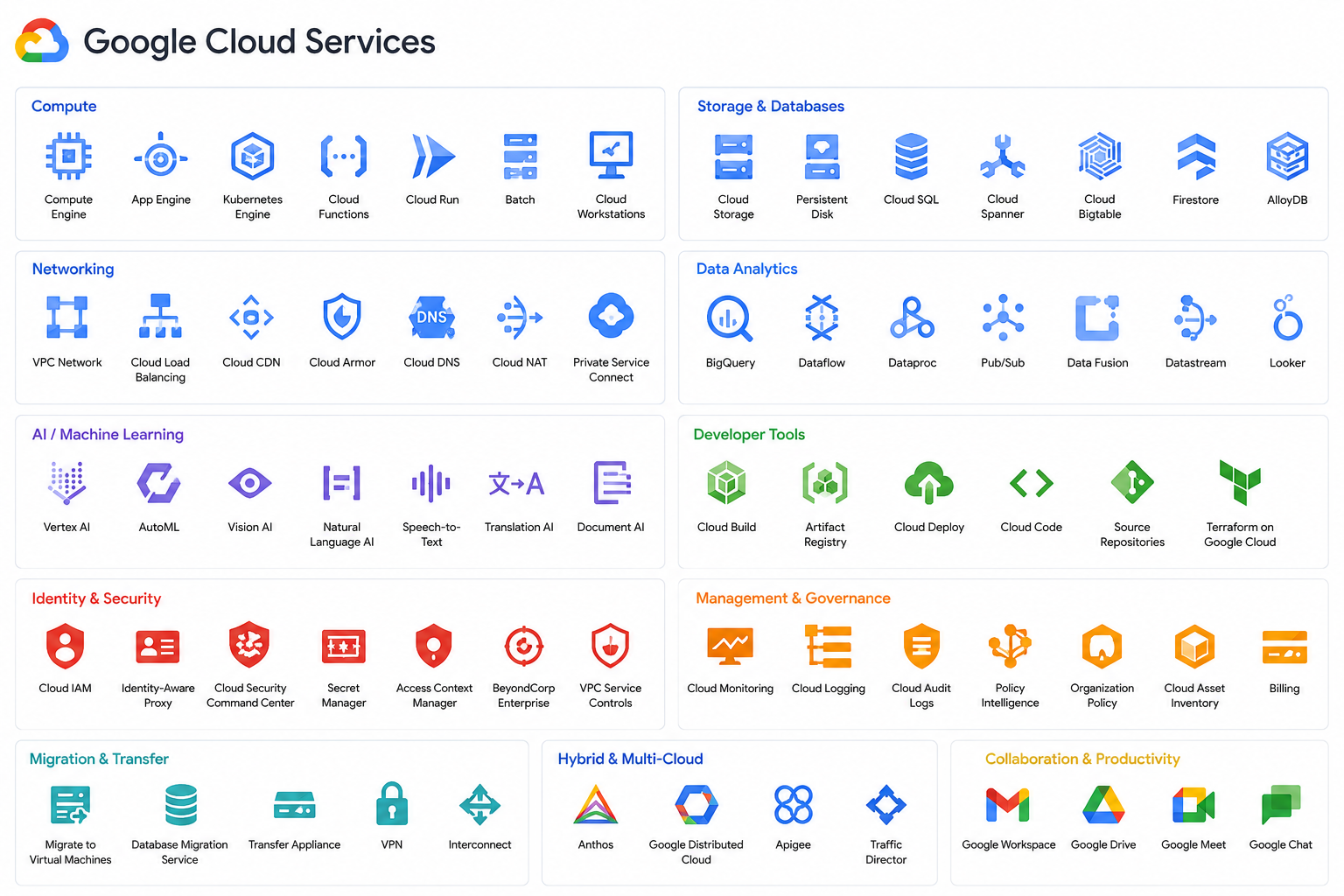This screenshot has height=896, width=1344.
Task: Click the Developer Tools section title
Action: [749, 434]
